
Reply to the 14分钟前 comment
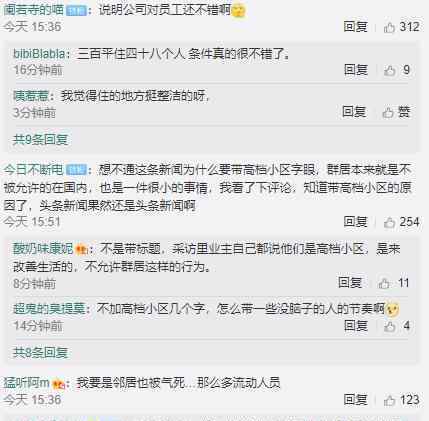click(355, 326)
